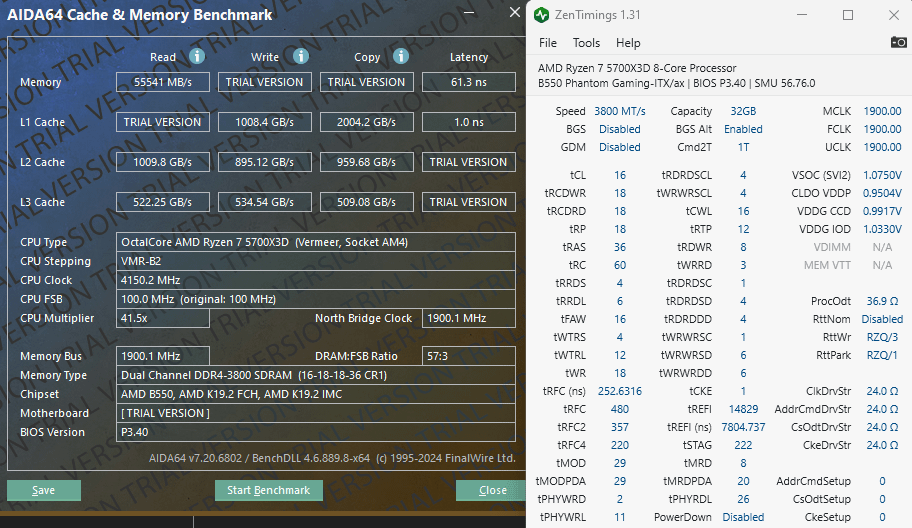Click the info icon next to Read
Screen dimensions: 912x528
[x=197, y=56]
